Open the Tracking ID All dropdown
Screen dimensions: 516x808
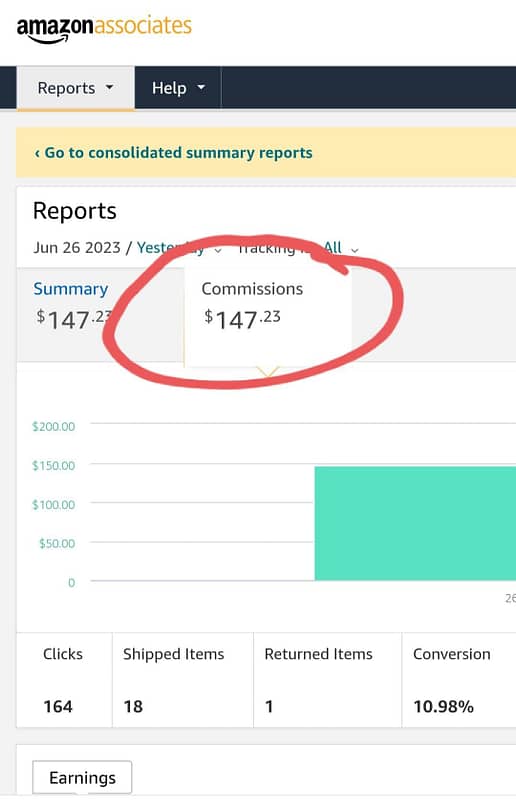point(297,248)
